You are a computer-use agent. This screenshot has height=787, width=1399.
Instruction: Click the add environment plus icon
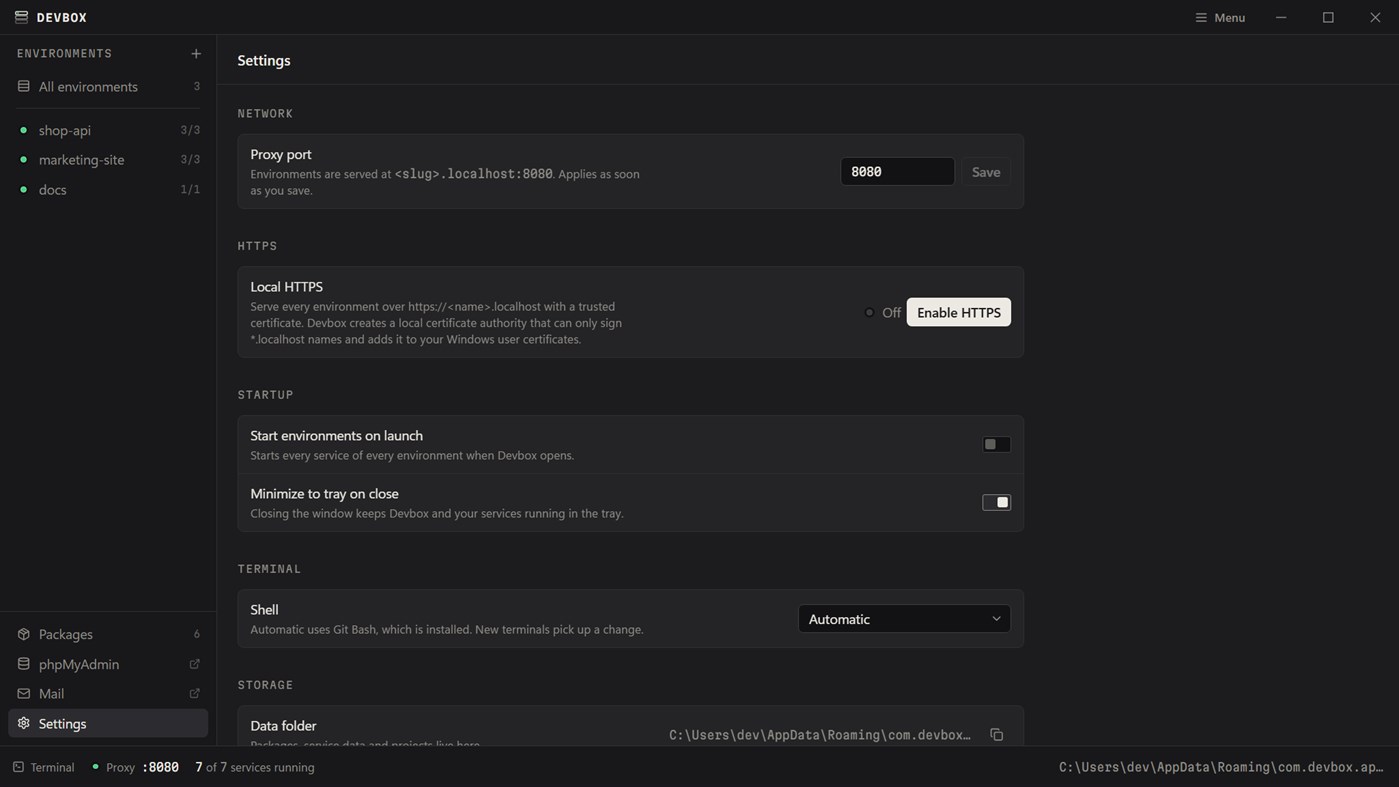(196, 53)
